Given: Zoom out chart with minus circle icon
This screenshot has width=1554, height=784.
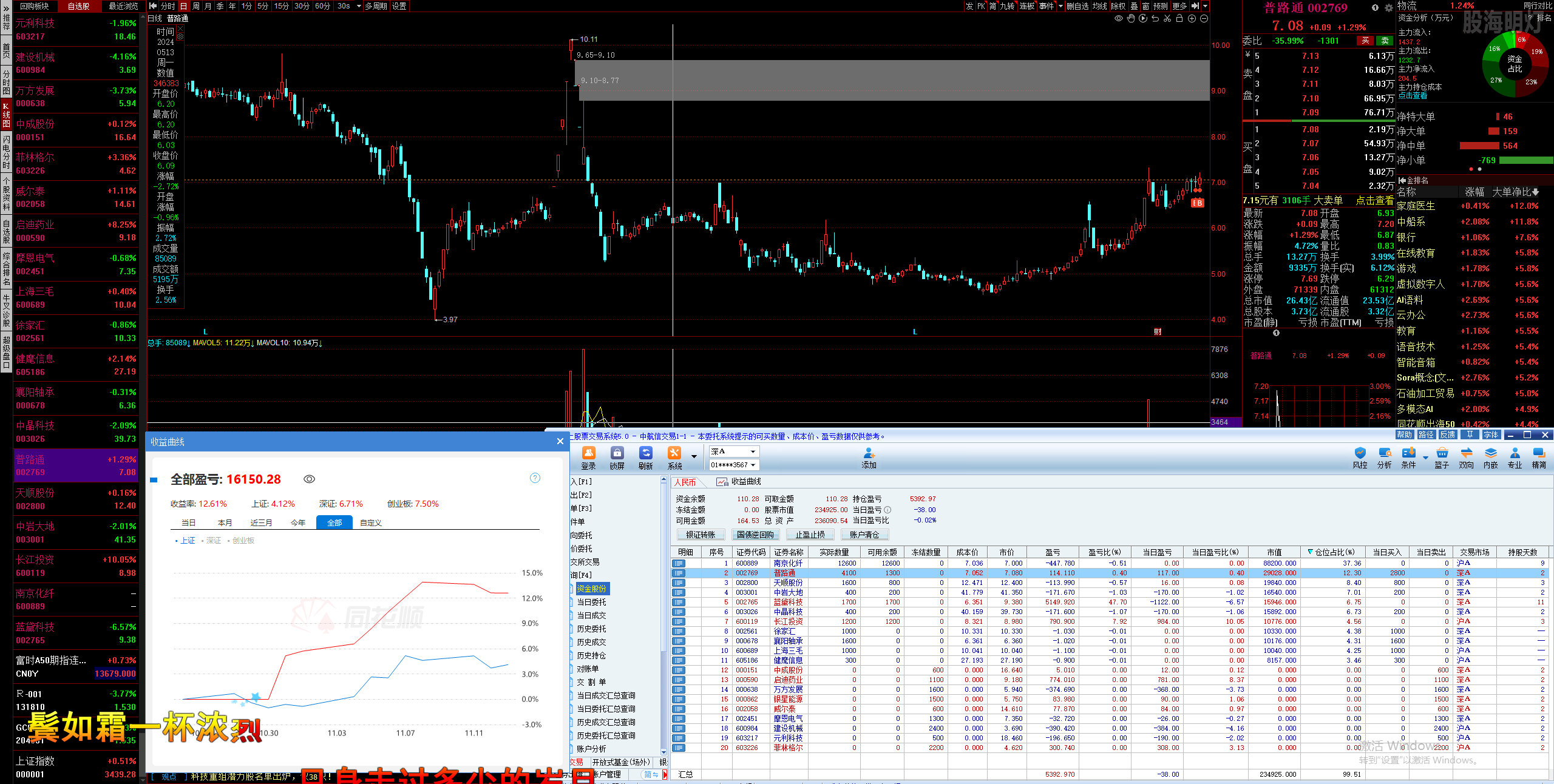Looking at the screenshot, I should coord(1204,19).
